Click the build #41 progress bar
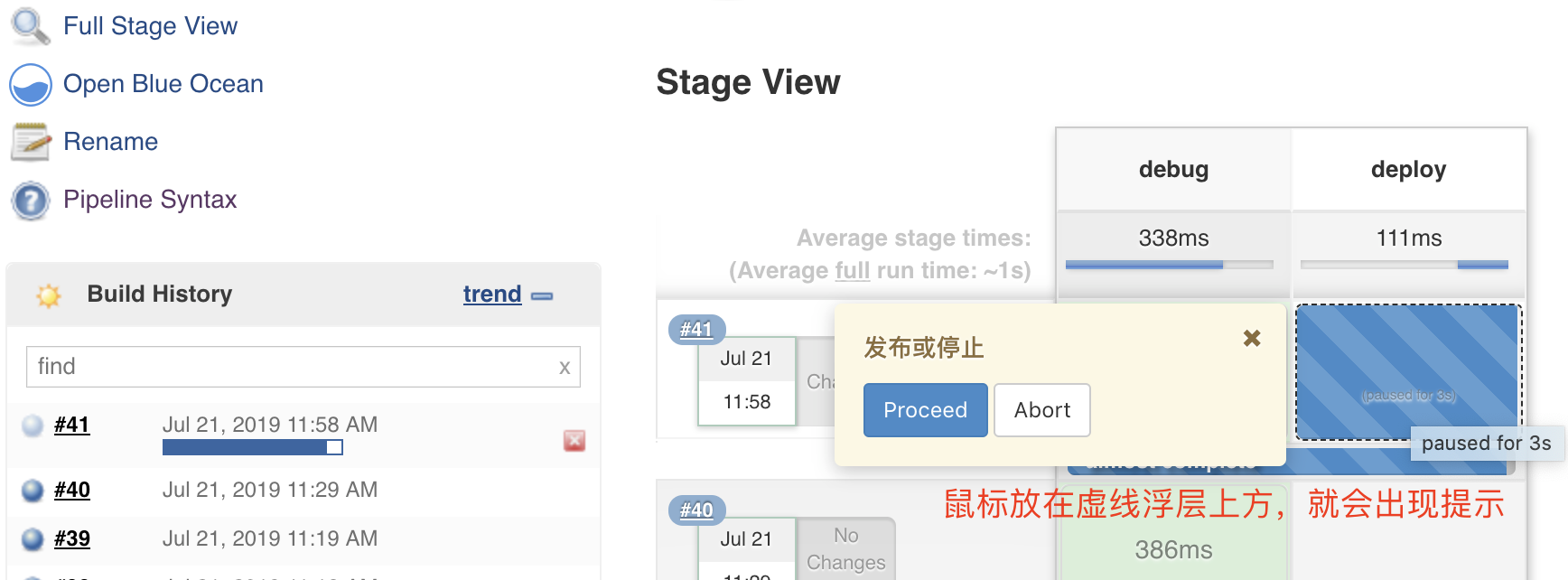The height and width of the screenshot is (580, 1568). pyautogui.click(x=252, y=447)
